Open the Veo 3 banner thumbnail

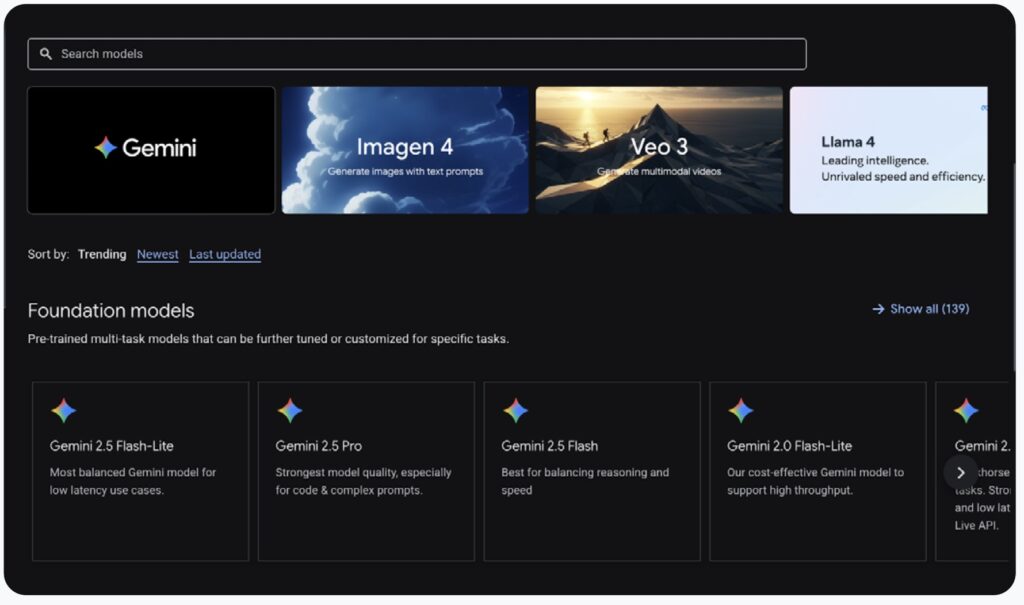coord(659,150)
